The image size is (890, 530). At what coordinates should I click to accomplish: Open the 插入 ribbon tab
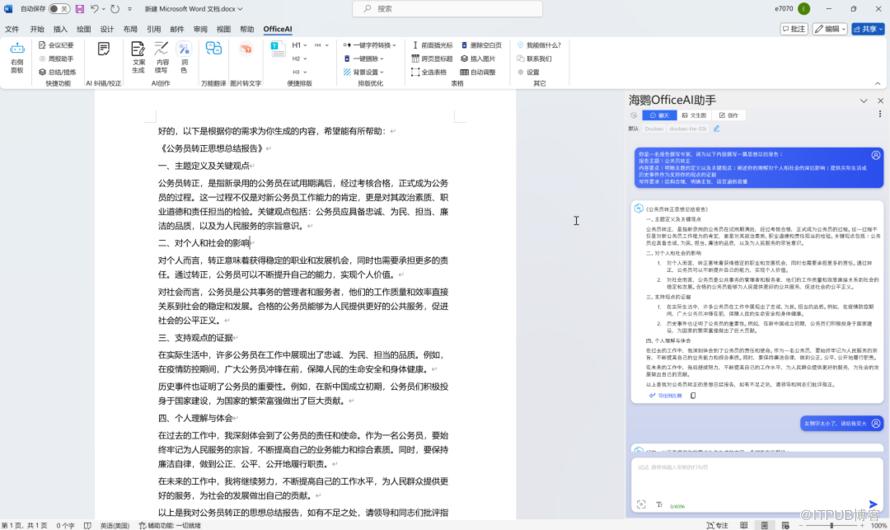click(x=61, y=30)
